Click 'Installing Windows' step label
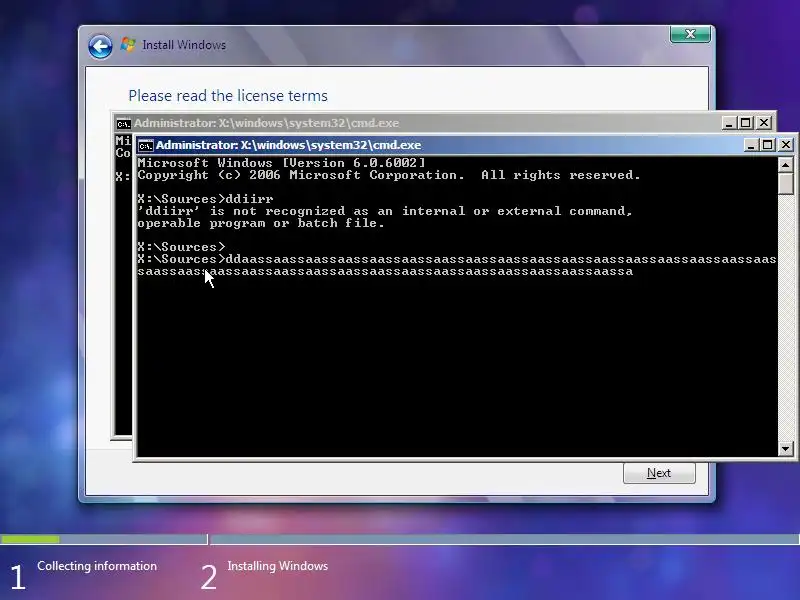 (x=278, y=566)
